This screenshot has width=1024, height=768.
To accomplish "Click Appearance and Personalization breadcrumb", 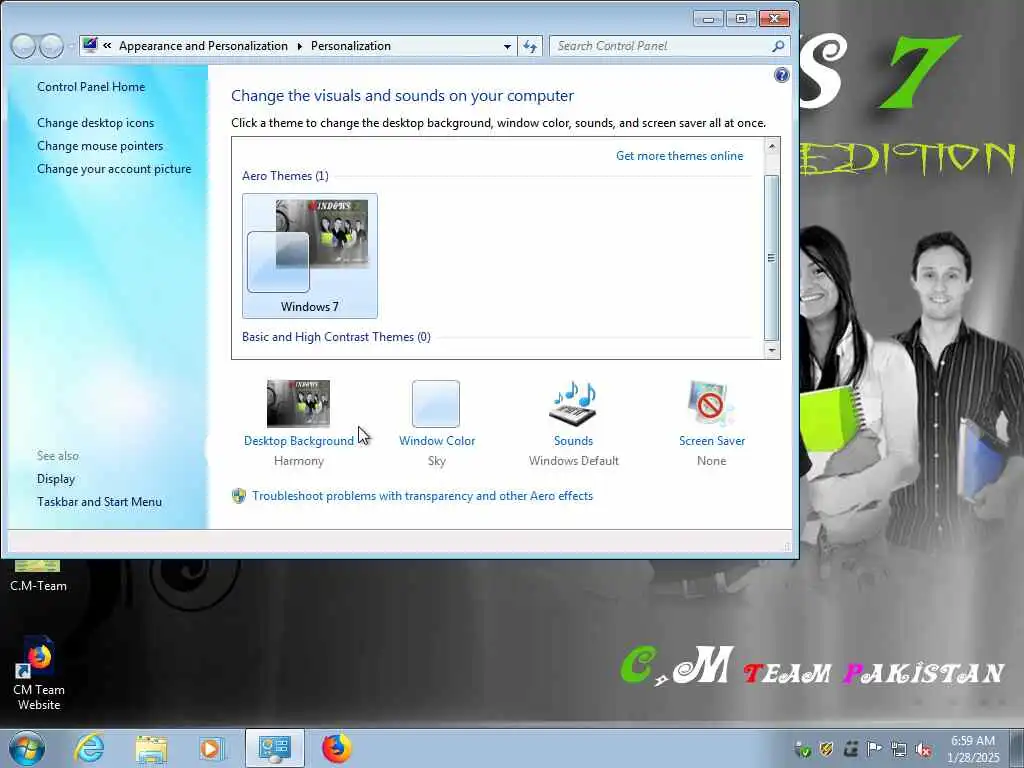I will pos(203,46).
